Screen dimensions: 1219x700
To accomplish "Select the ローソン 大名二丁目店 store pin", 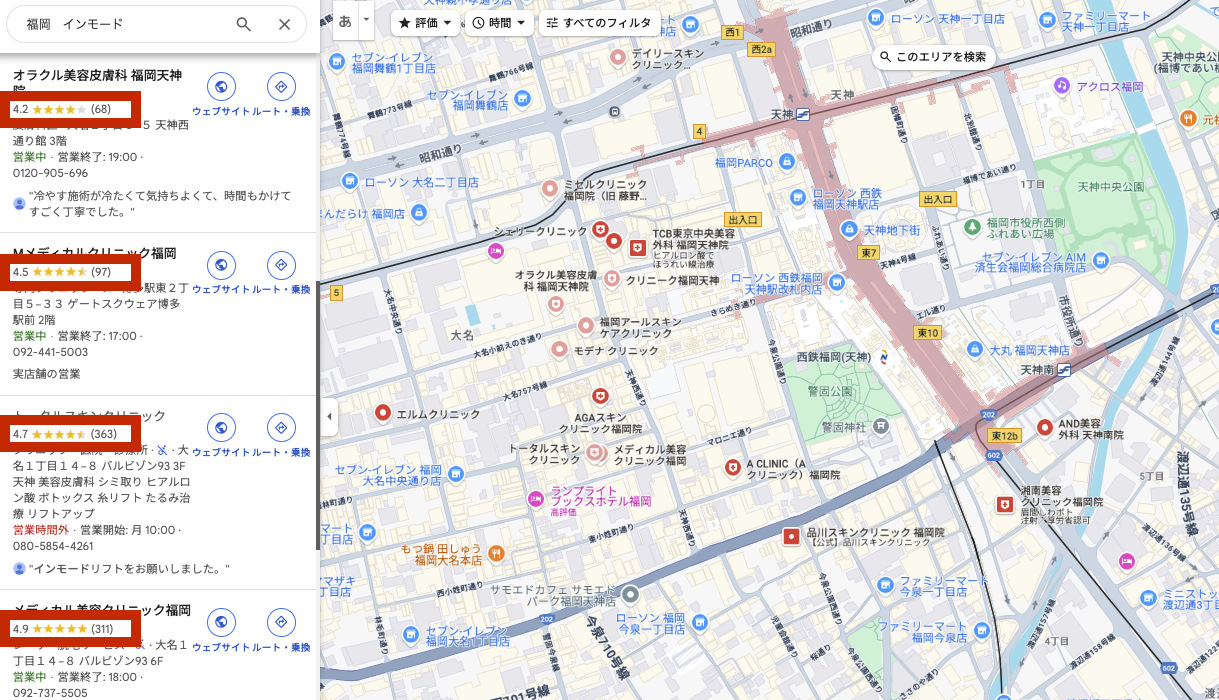I will click(348, 181).
